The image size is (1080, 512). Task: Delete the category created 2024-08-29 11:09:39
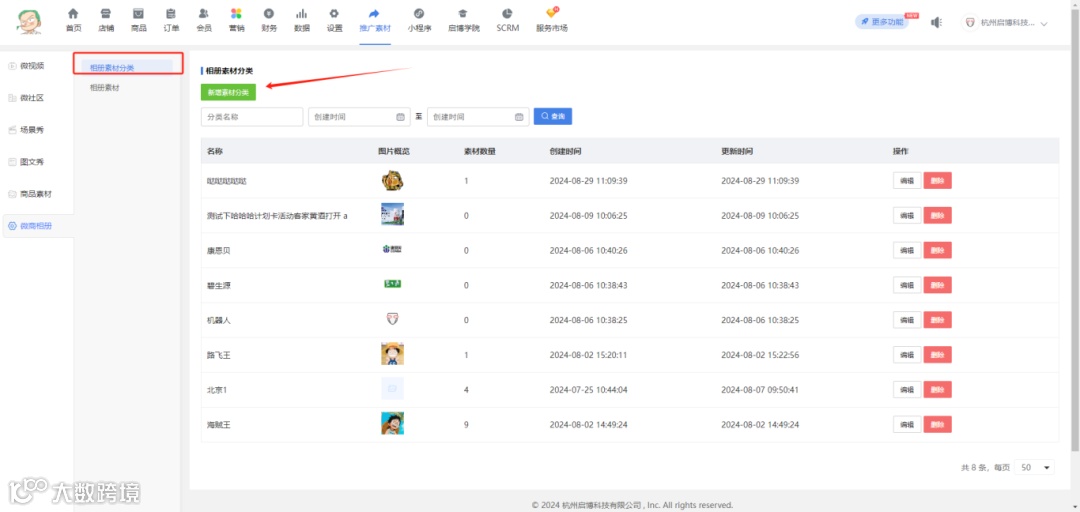[x=937, y=181]
